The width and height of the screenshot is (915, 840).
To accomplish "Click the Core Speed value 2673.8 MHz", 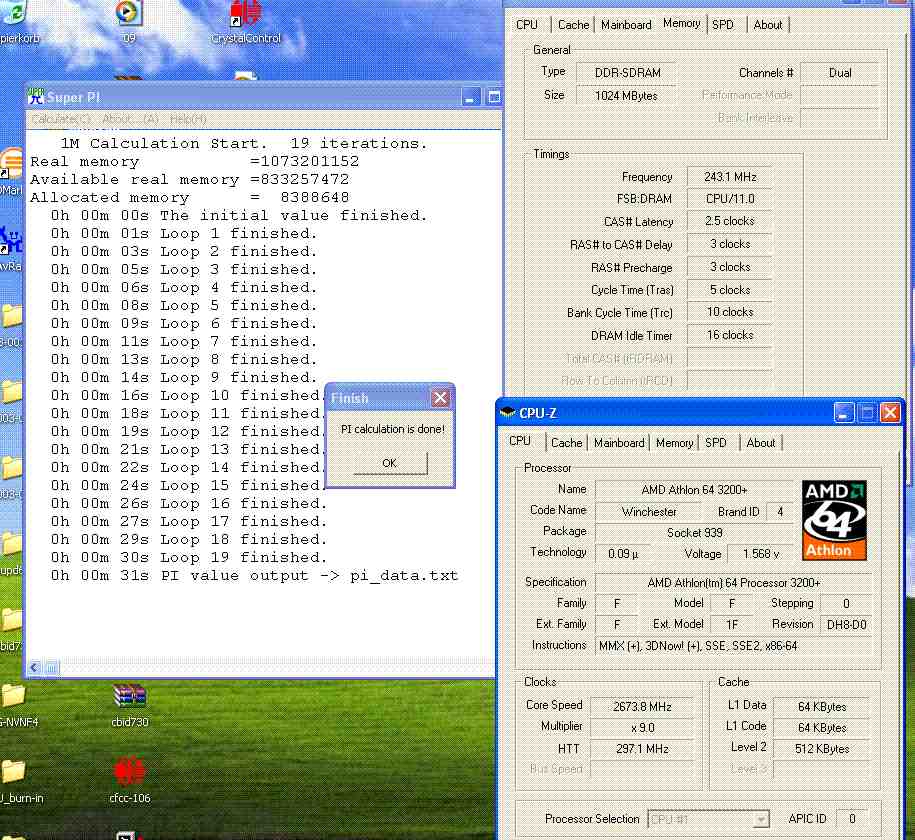I will coord(642,706).
